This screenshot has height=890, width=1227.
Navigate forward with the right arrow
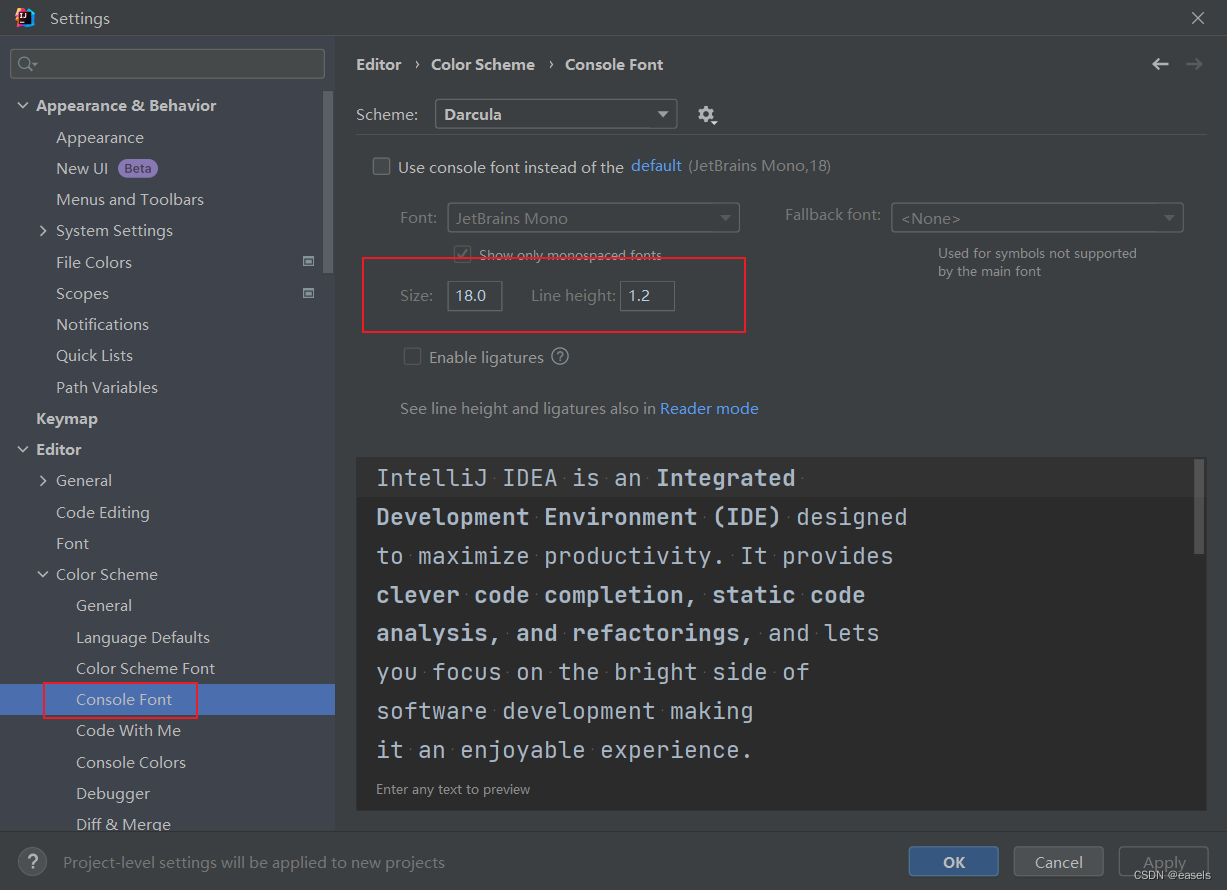point(1194,64)
